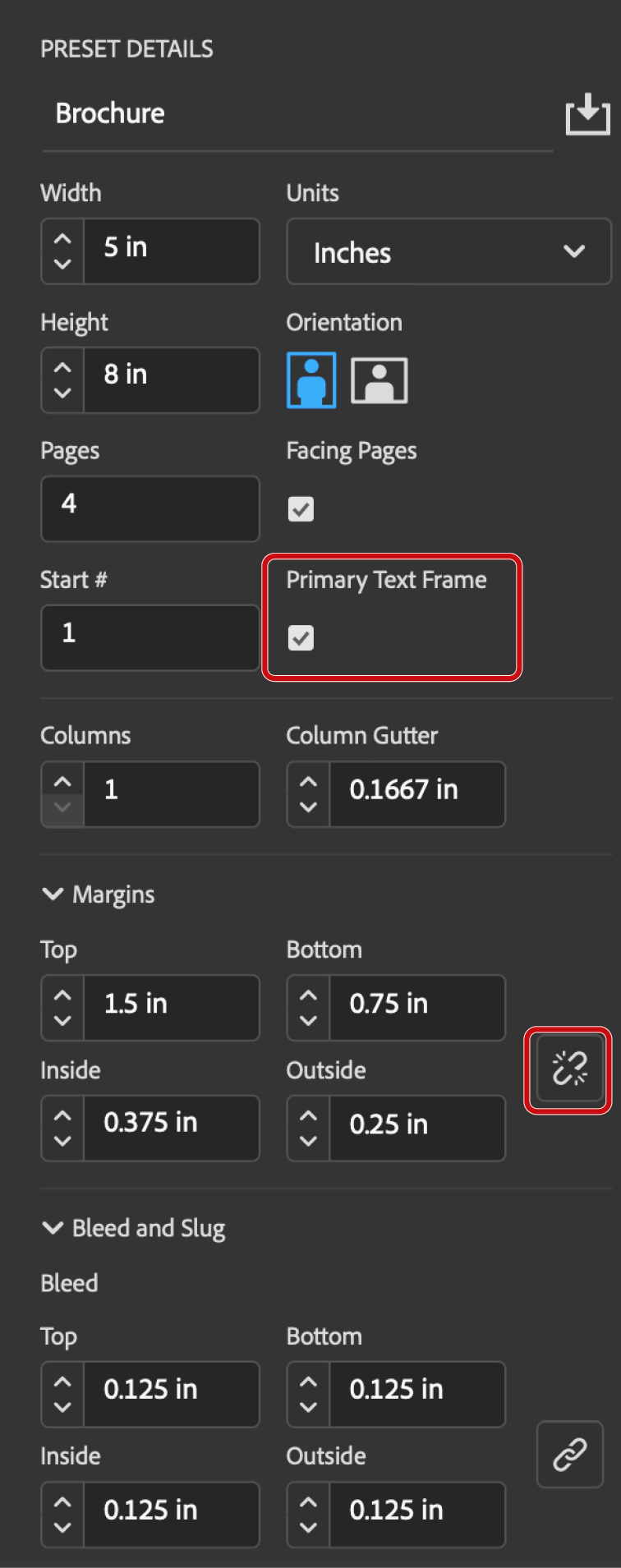Increase the Columns count arrow
This screenshot has height=1568, width=621.
click(x=62, y=782)
